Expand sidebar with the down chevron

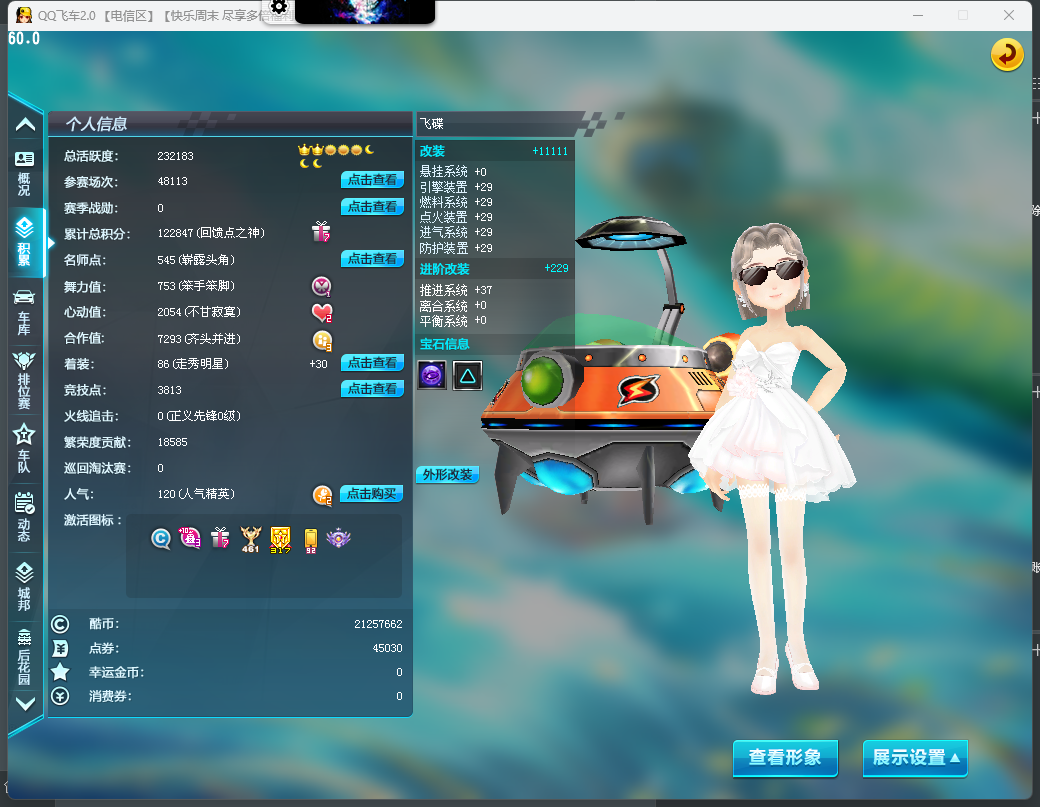click(25, 704)
